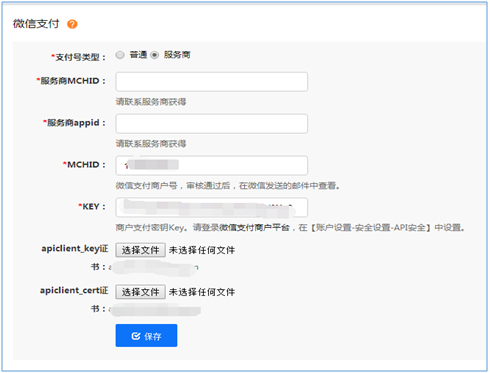Choose file for apiclient_key certificate
The image size is (490, 373).
[140, 250]
